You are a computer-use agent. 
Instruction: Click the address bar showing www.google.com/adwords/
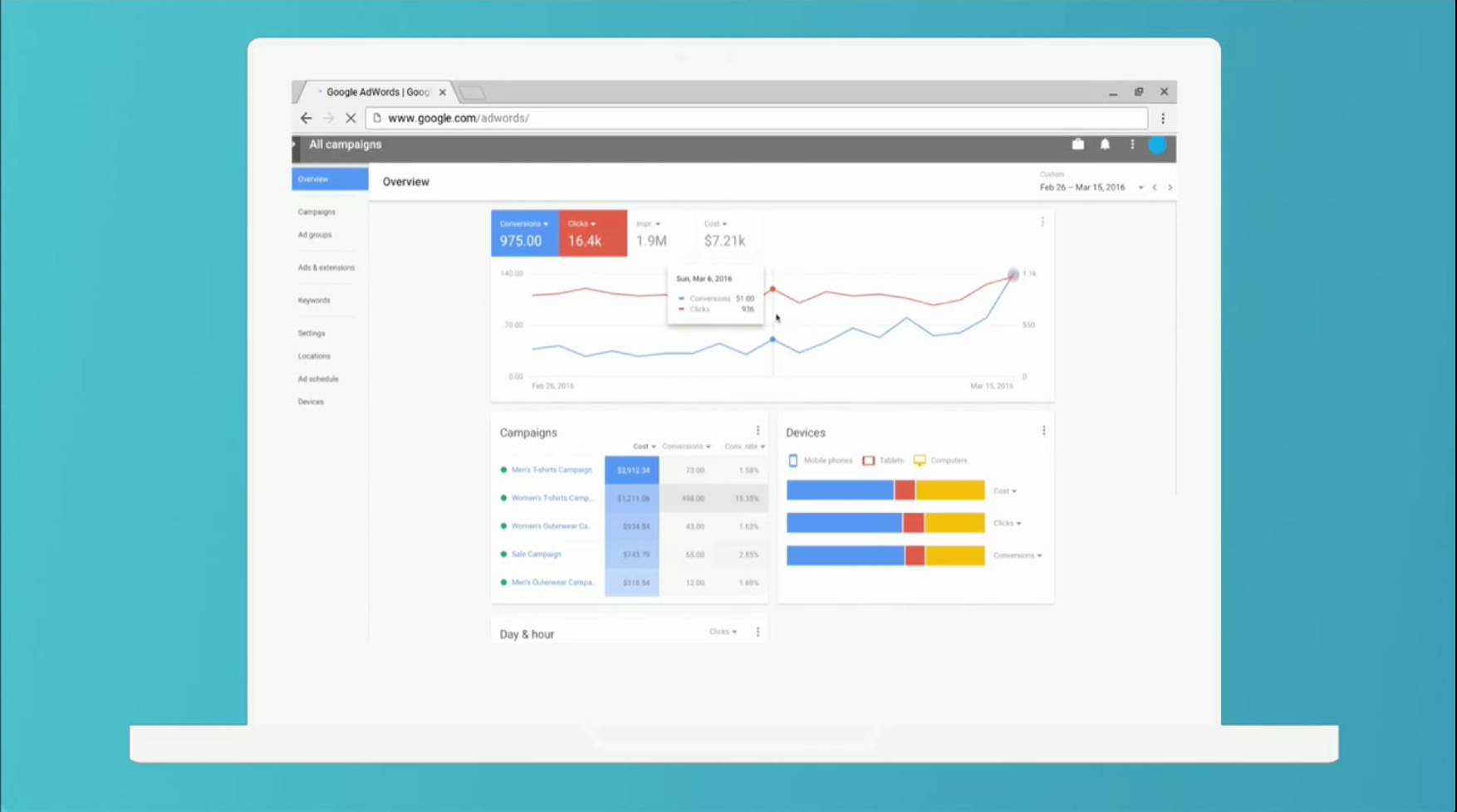pyautogui.click(x=757, y=118)
